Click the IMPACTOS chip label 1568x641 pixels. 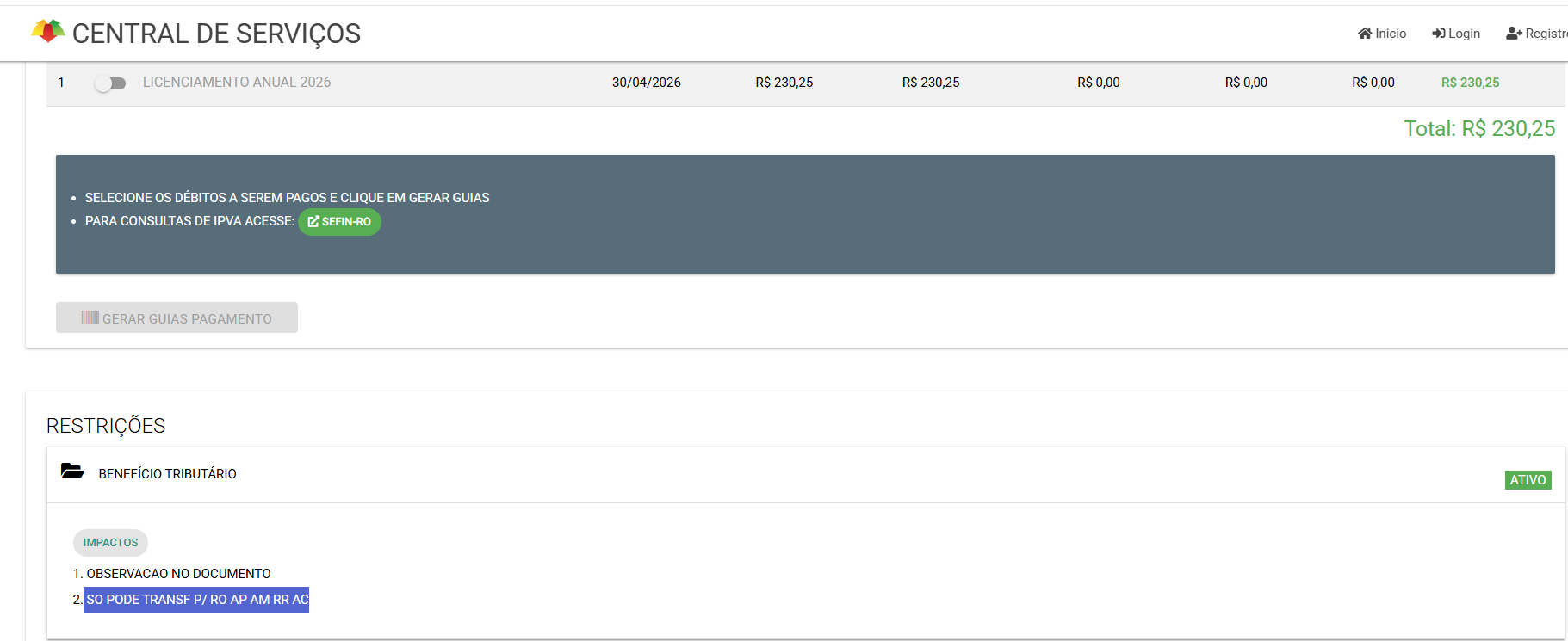tap(110, 543)
